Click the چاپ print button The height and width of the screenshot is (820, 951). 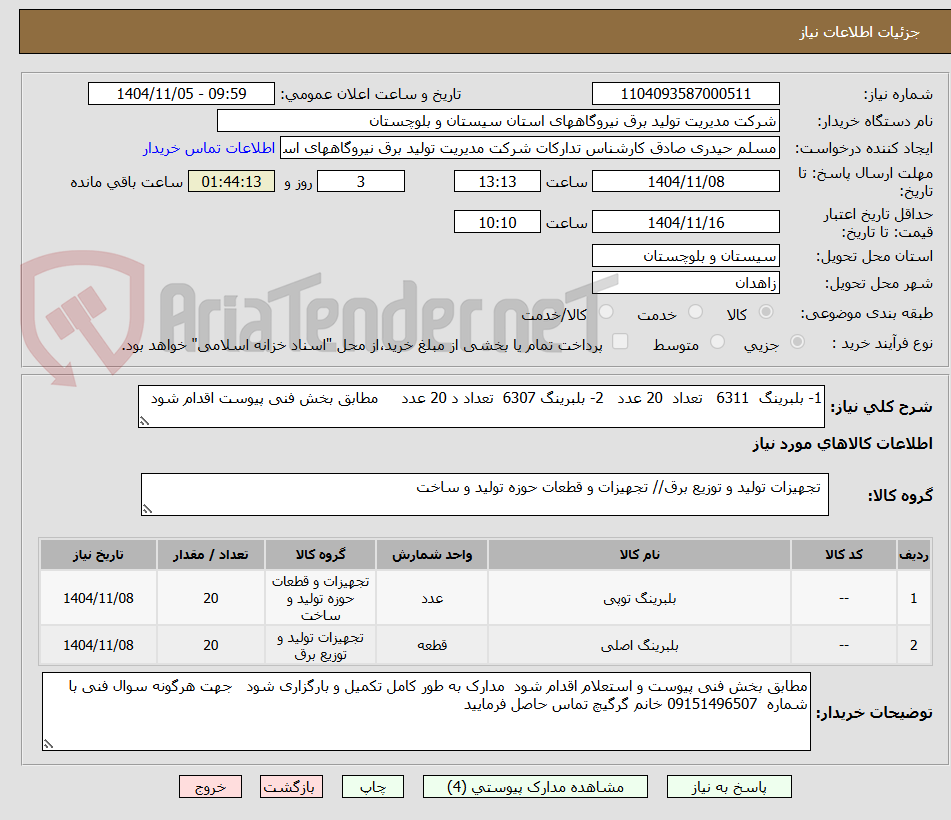point(373,787)
